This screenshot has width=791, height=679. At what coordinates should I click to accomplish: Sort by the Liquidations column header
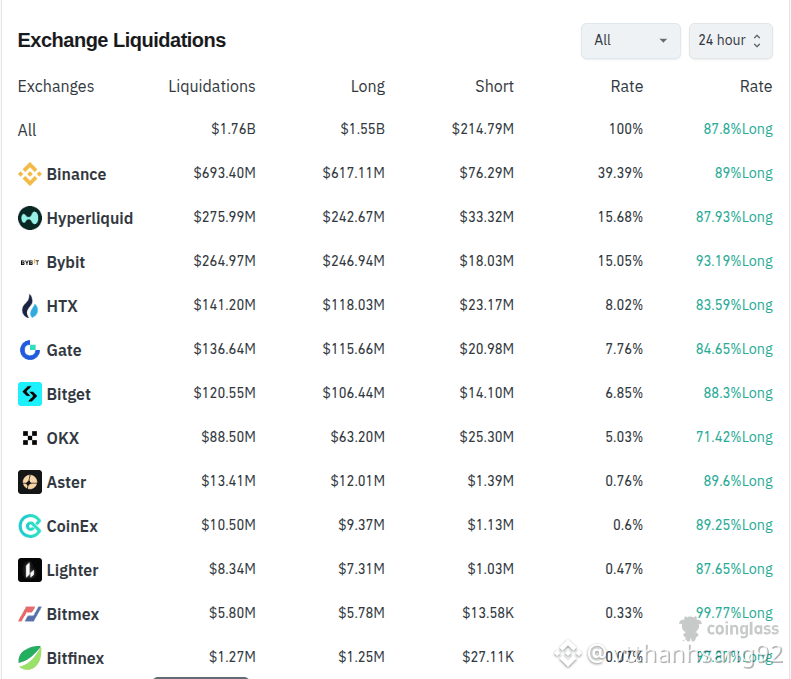click(212, 86)
